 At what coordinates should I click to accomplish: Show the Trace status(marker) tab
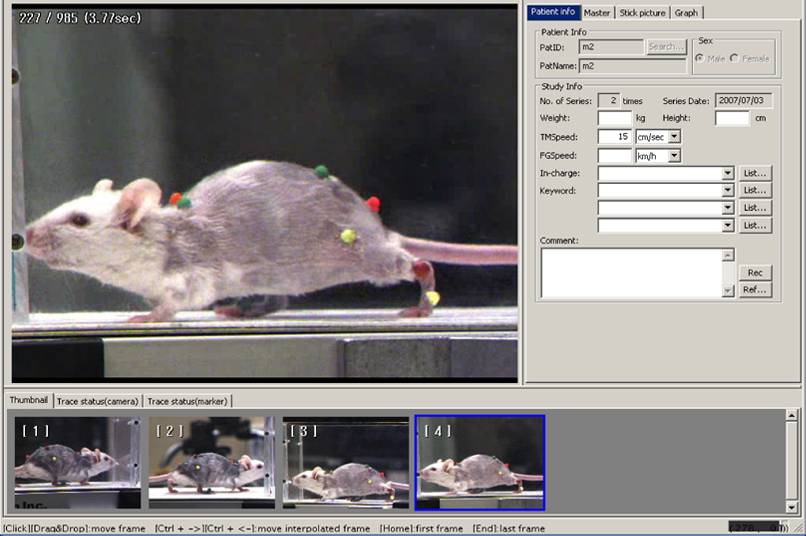(188, 401)
